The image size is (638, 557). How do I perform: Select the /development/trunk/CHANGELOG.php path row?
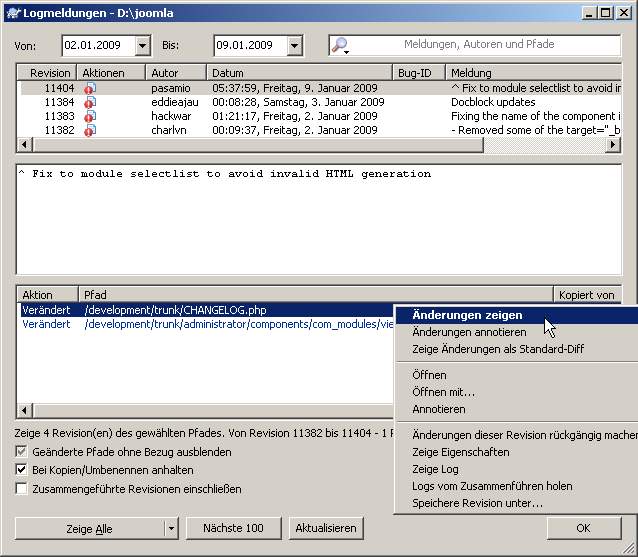coord(207,310)
